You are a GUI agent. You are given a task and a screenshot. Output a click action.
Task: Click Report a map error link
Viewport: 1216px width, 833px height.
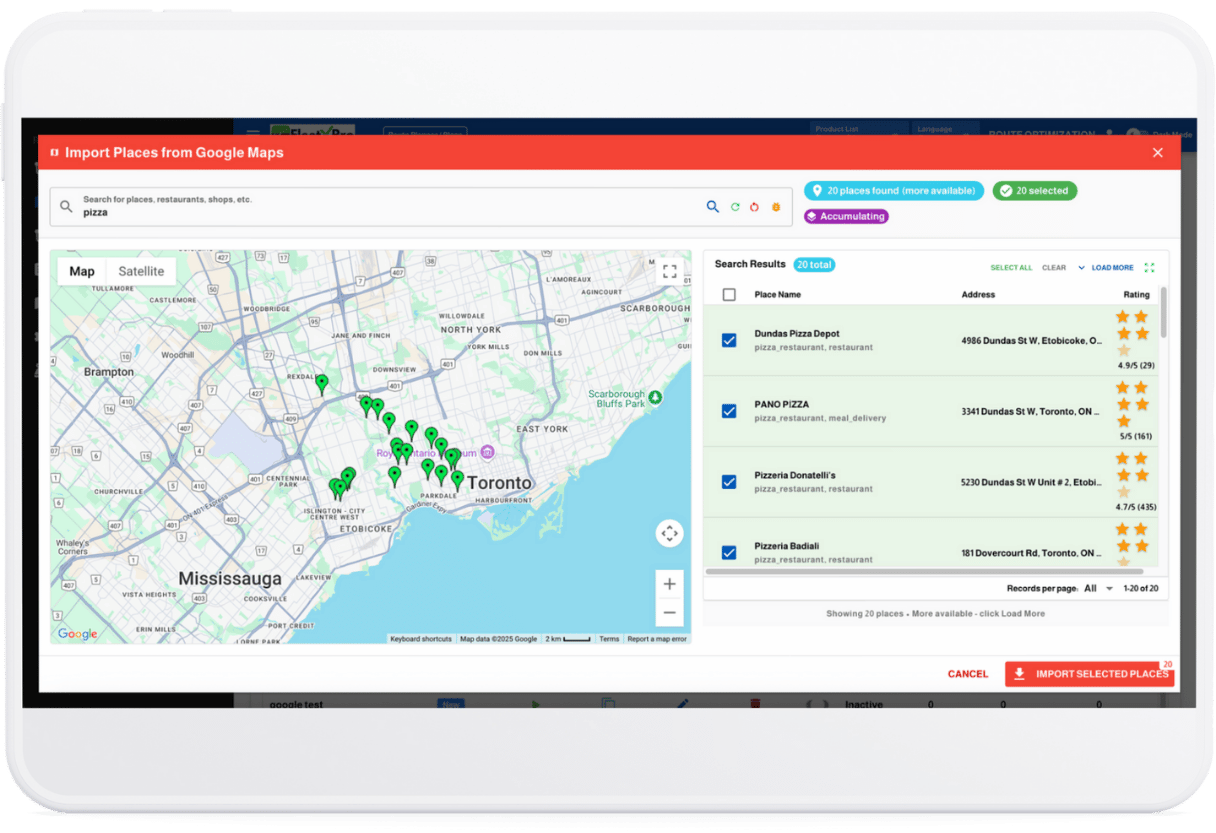click(x=657, y=639)
